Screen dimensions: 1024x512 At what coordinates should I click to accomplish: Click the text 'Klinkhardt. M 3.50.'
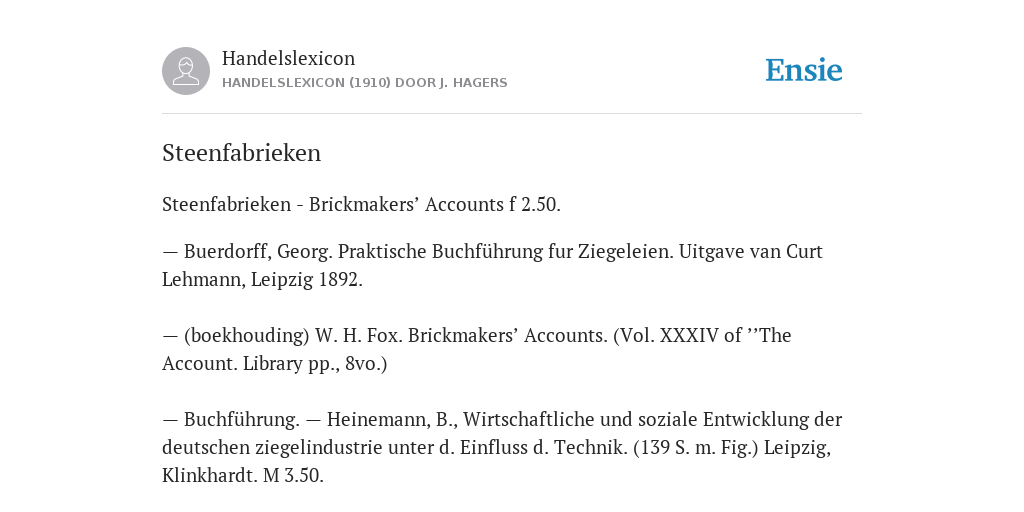[x=243, y=475]
